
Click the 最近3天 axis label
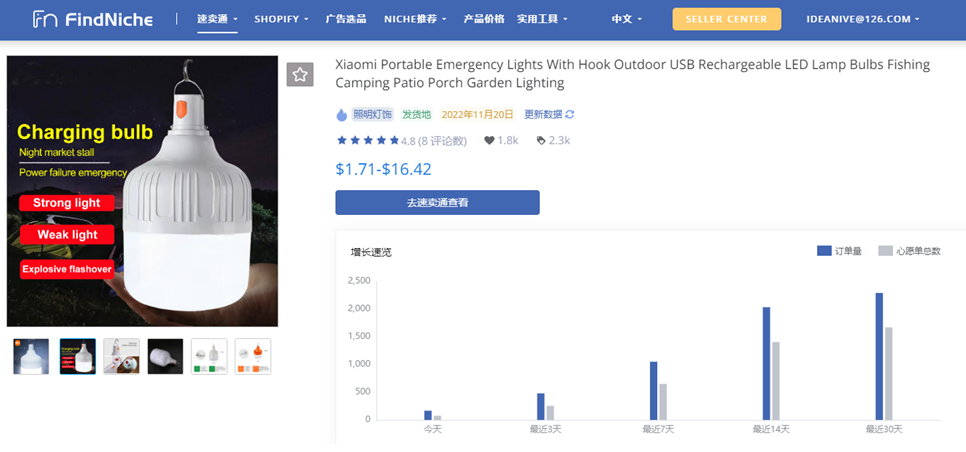545,429
